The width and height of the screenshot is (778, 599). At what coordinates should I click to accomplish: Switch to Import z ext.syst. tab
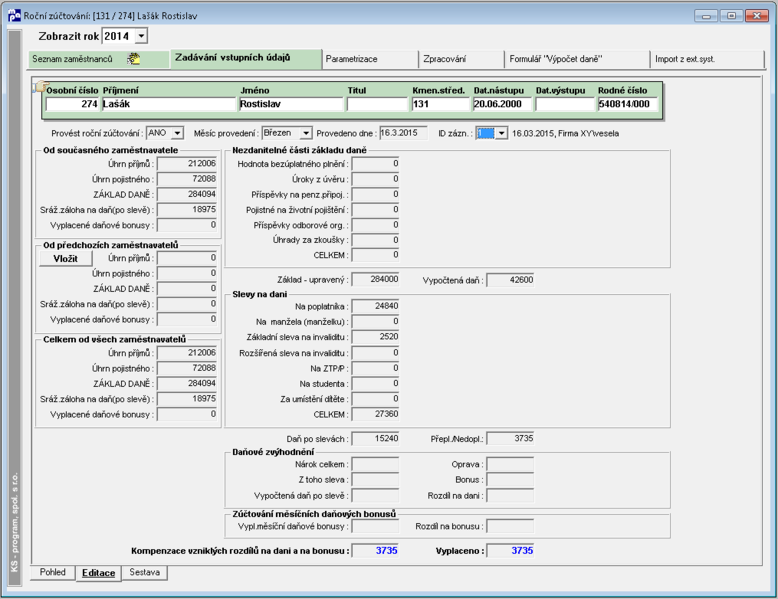tap(707, 59)
